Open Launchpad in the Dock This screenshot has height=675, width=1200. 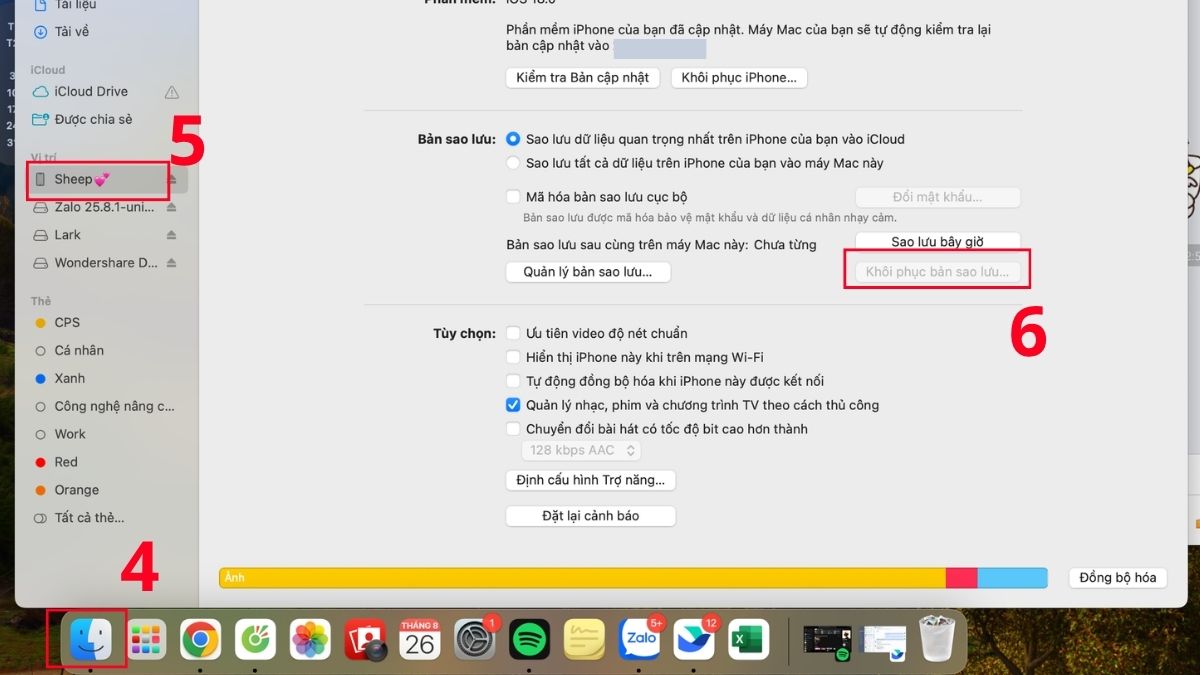coord(146,639)
